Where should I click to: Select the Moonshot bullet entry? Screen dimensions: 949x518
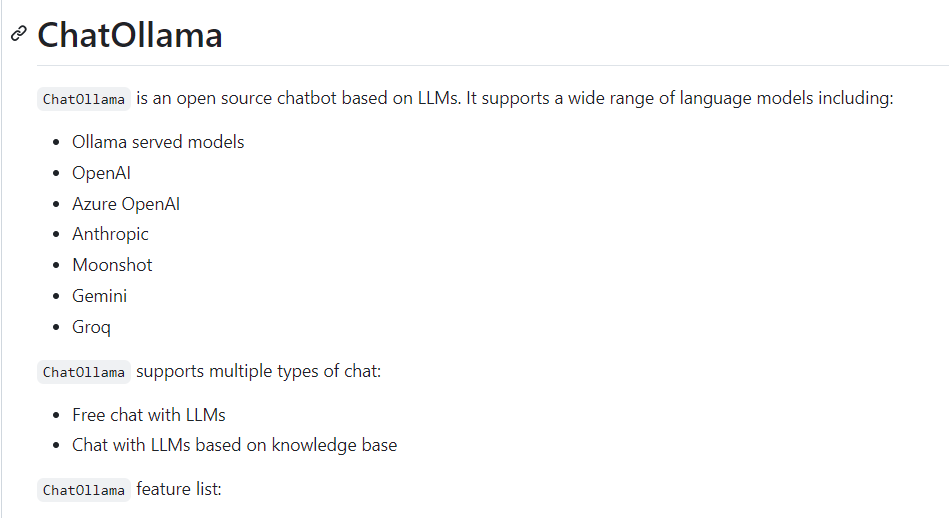(112, 265)
